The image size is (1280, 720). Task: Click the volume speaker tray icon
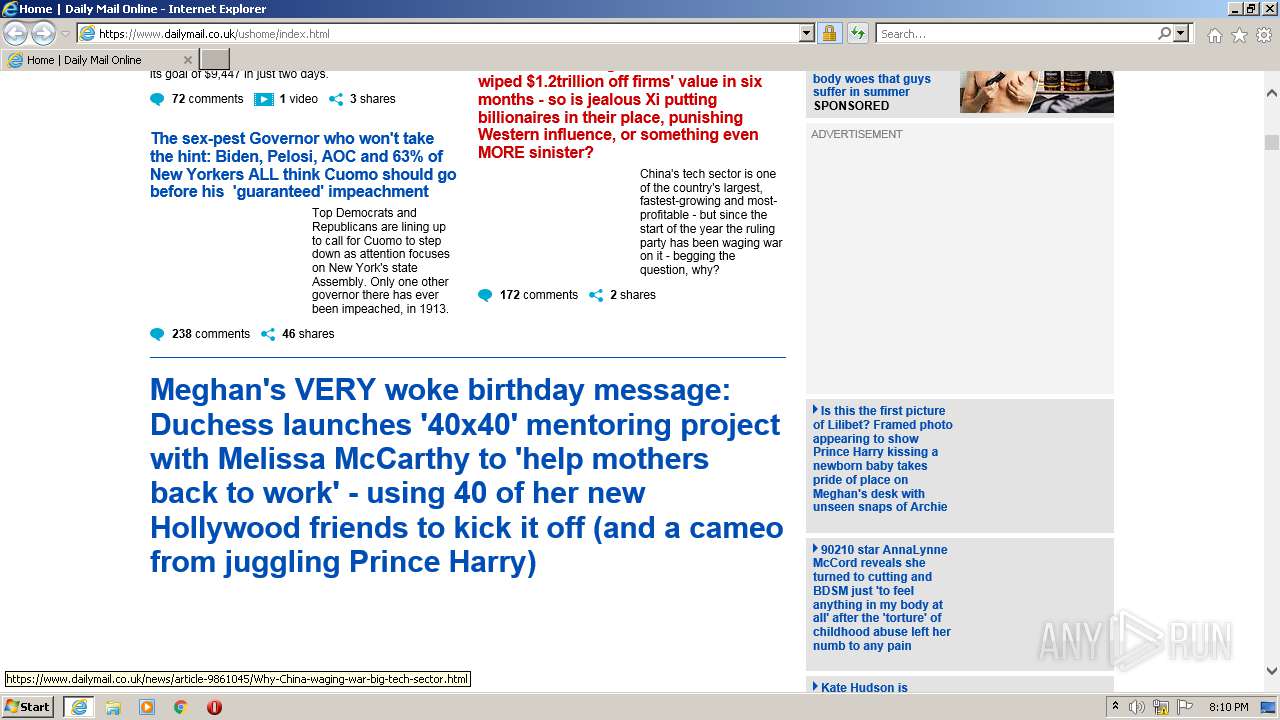[x=1137, y=707]
